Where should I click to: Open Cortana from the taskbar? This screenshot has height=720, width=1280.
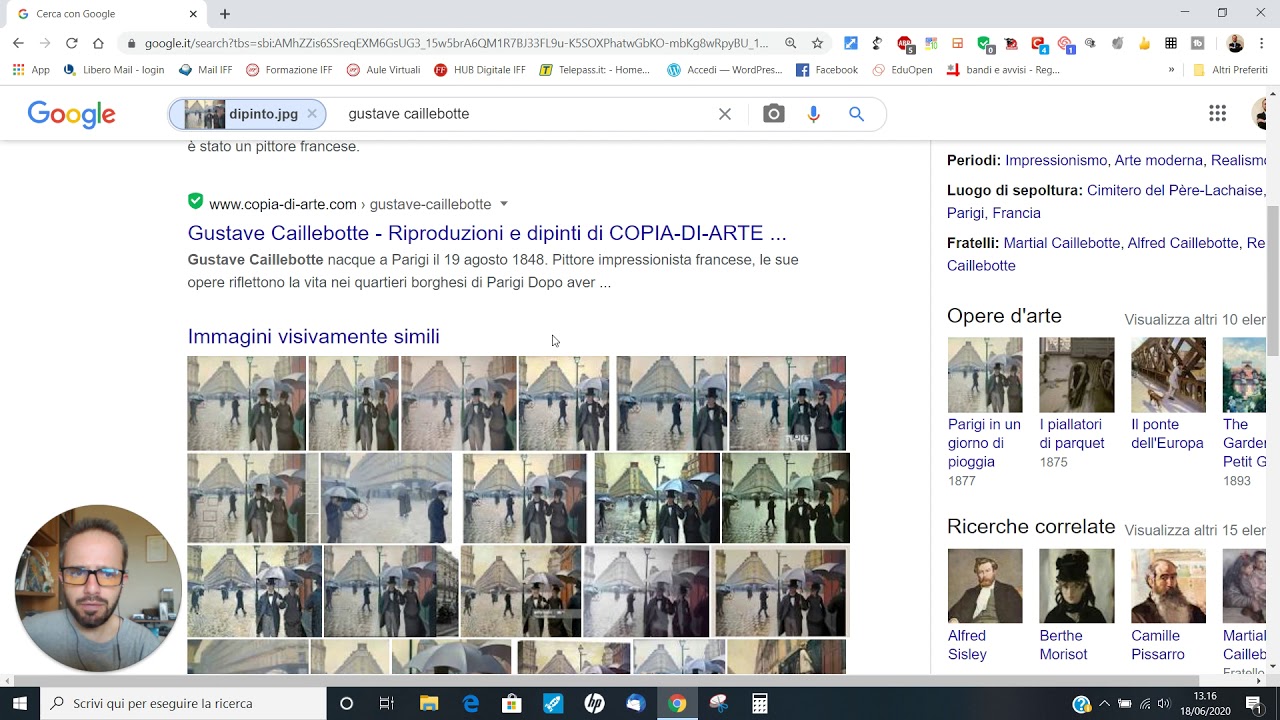click(346, 703)
